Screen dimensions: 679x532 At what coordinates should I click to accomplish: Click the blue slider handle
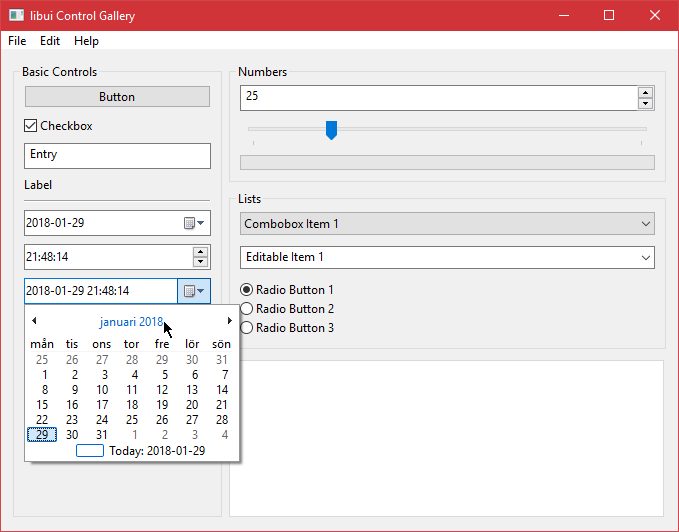[332, 130]
